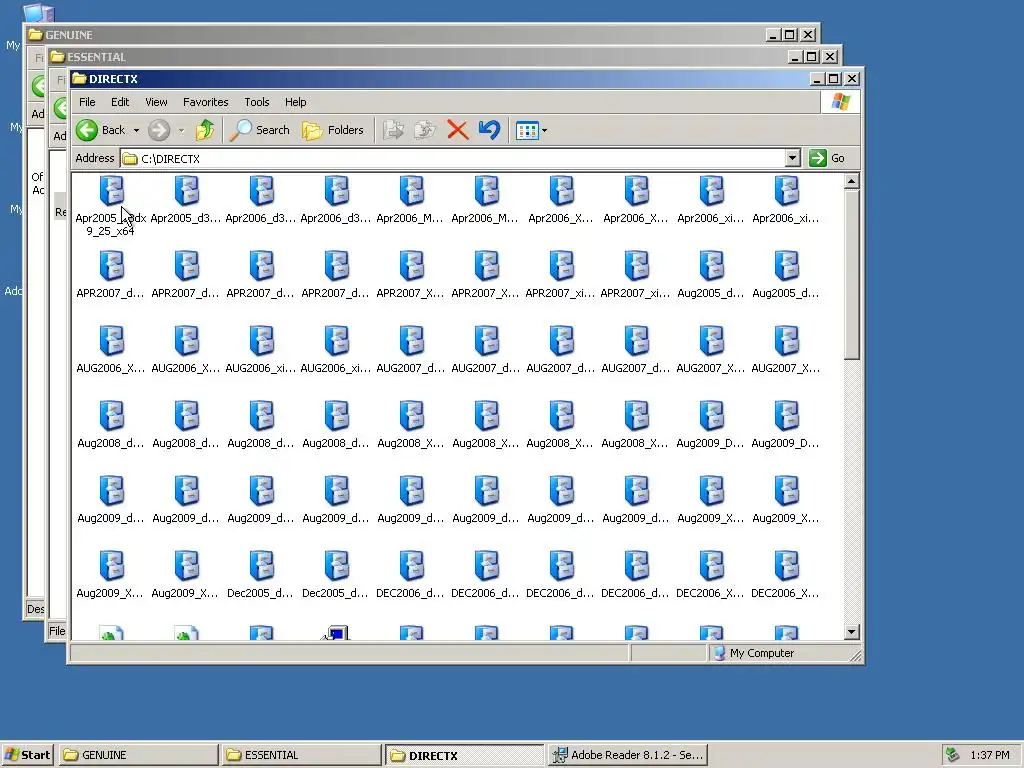Open the Search pane

pos(259,130)
